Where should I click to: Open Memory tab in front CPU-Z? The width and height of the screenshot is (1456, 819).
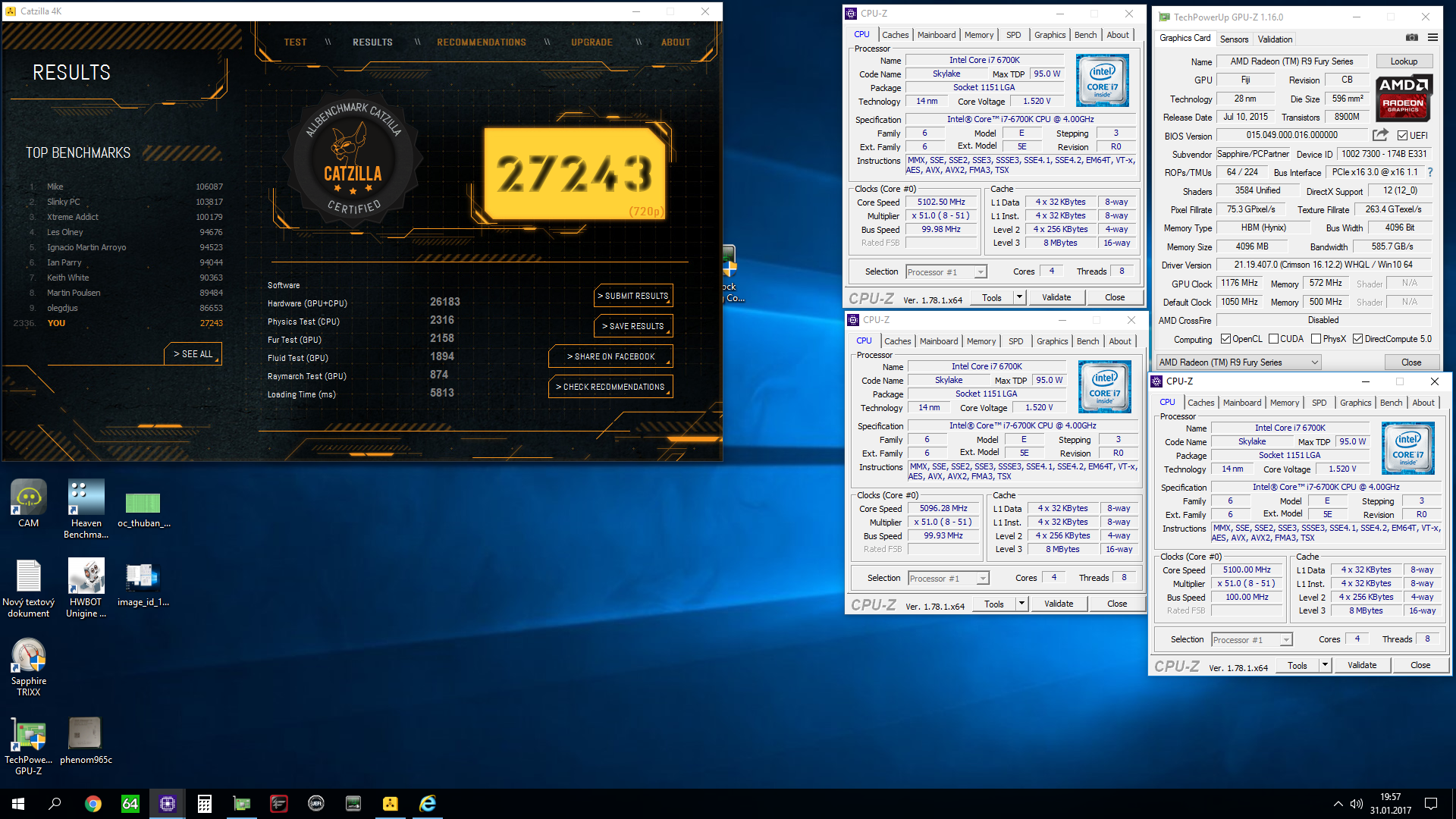pos(1284,403)
